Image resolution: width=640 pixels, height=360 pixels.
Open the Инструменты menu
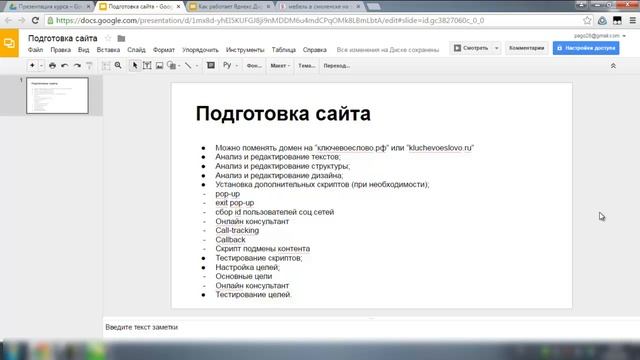coord(245,50)
